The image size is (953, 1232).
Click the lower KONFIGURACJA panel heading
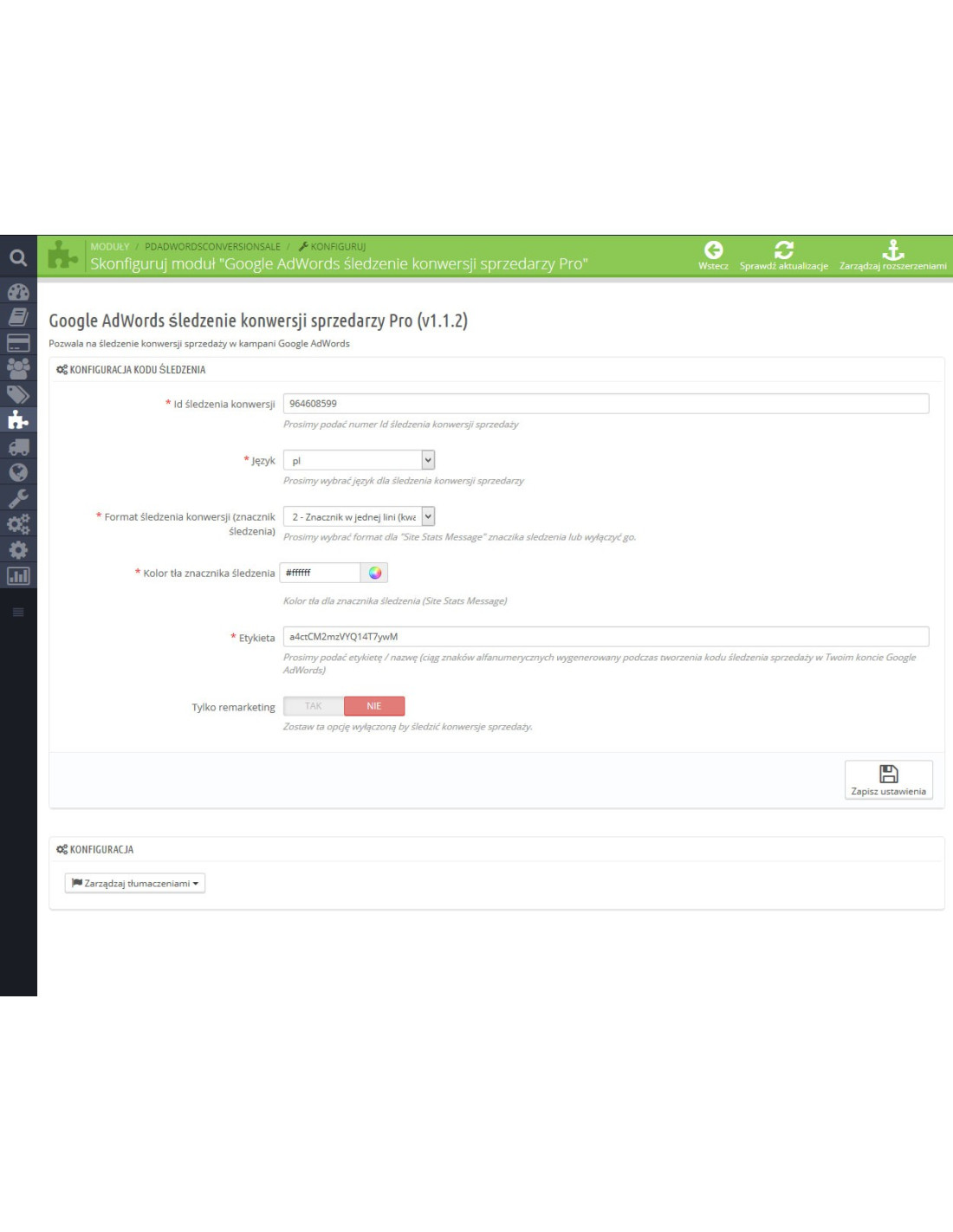(x=94, y=849)
